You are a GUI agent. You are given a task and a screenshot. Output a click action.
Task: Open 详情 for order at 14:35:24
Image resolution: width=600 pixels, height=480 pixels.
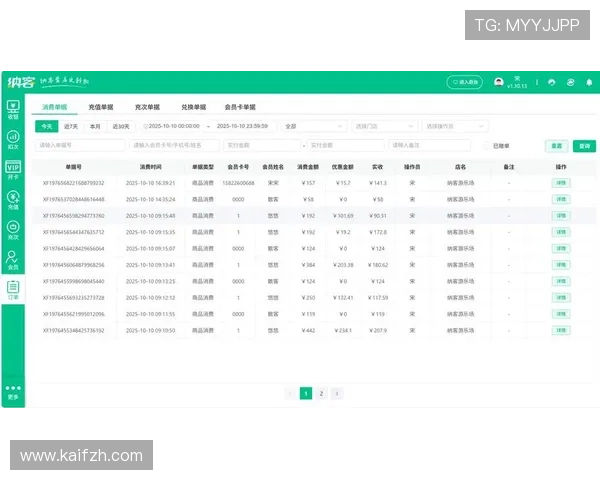coord(561,199)
